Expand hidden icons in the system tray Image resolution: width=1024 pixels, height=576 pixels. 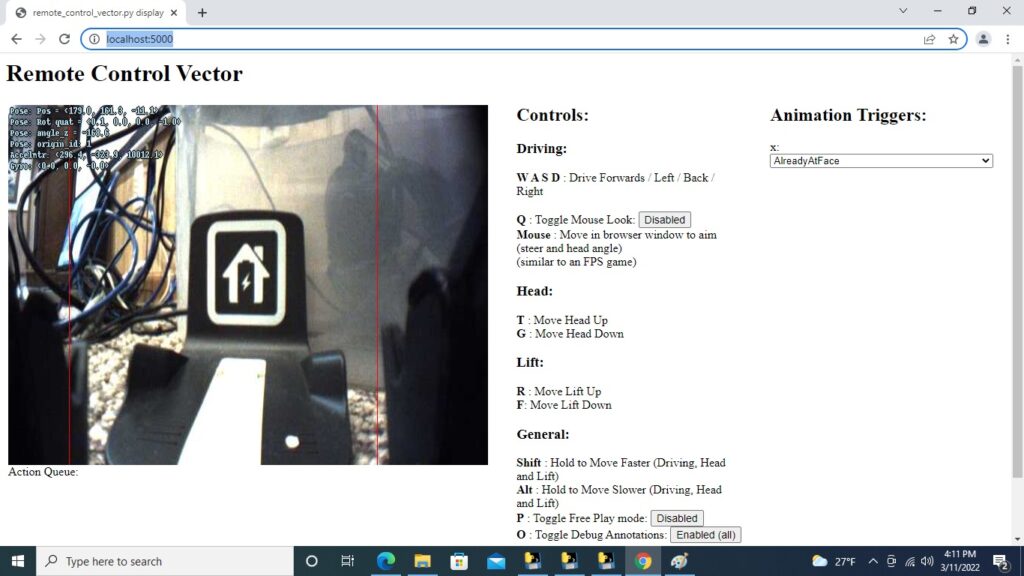pos(872,561)
